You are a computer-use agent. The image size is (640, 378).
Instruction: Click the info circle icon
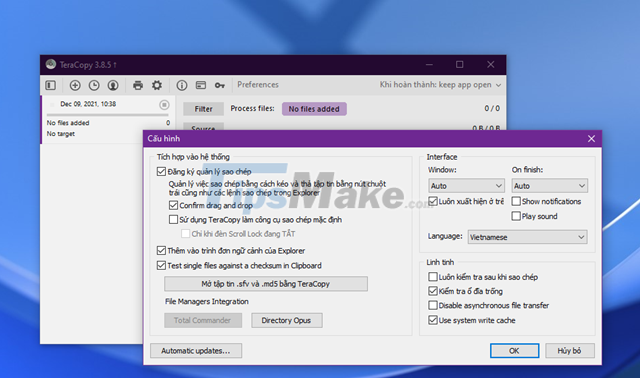(182, 85)
